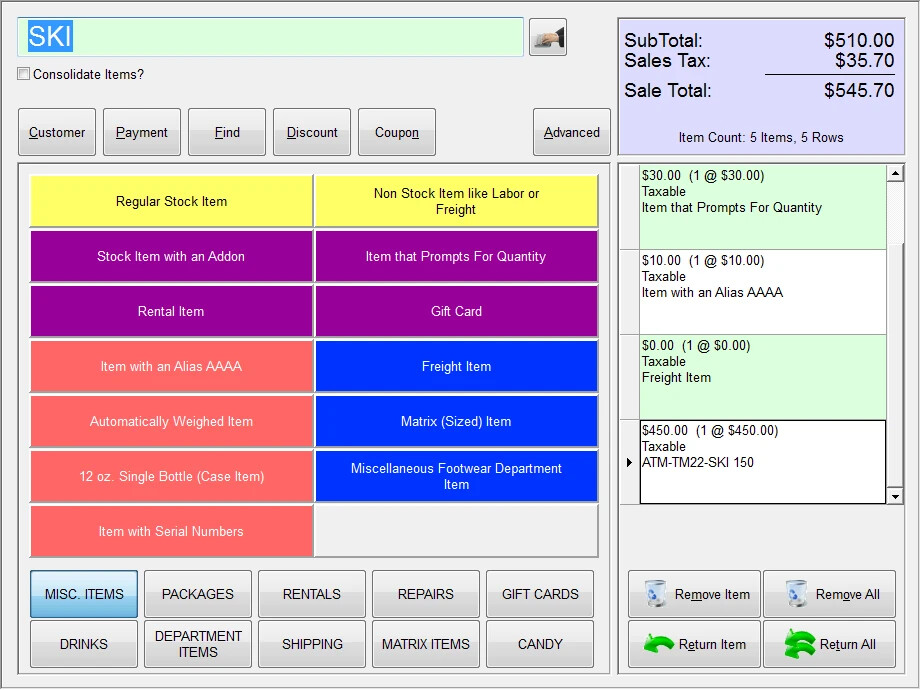Toggle the Consolidate Items checkbox
The image size is (921, 690).
23,74
